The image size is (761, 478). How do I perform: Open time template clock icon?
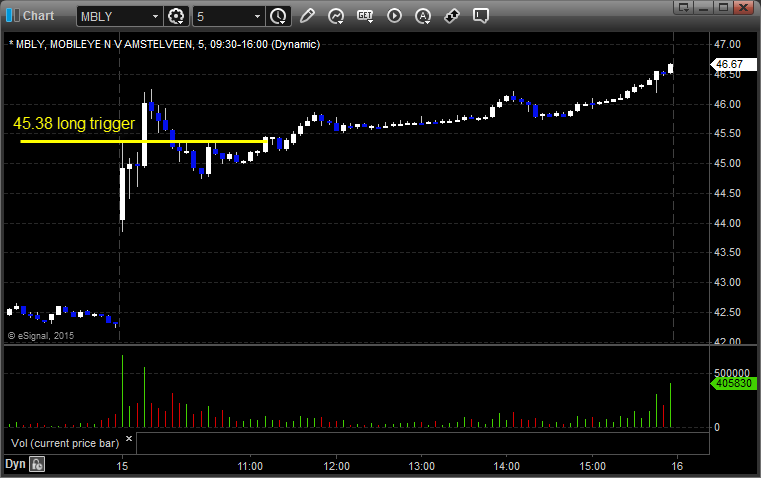[x=279, y=16]
